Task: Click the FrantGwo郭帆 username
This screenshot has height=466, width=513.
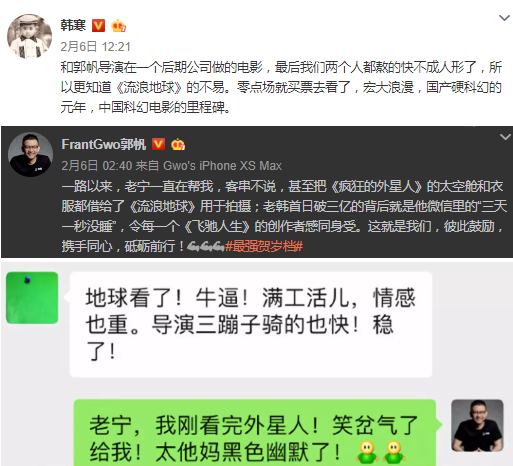Action: [104, 145]
